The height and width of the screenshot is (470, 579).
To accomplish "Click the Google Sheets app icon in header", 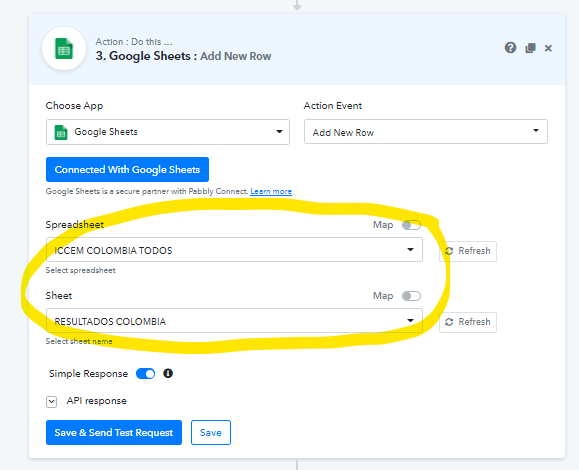I will [64, 49].
